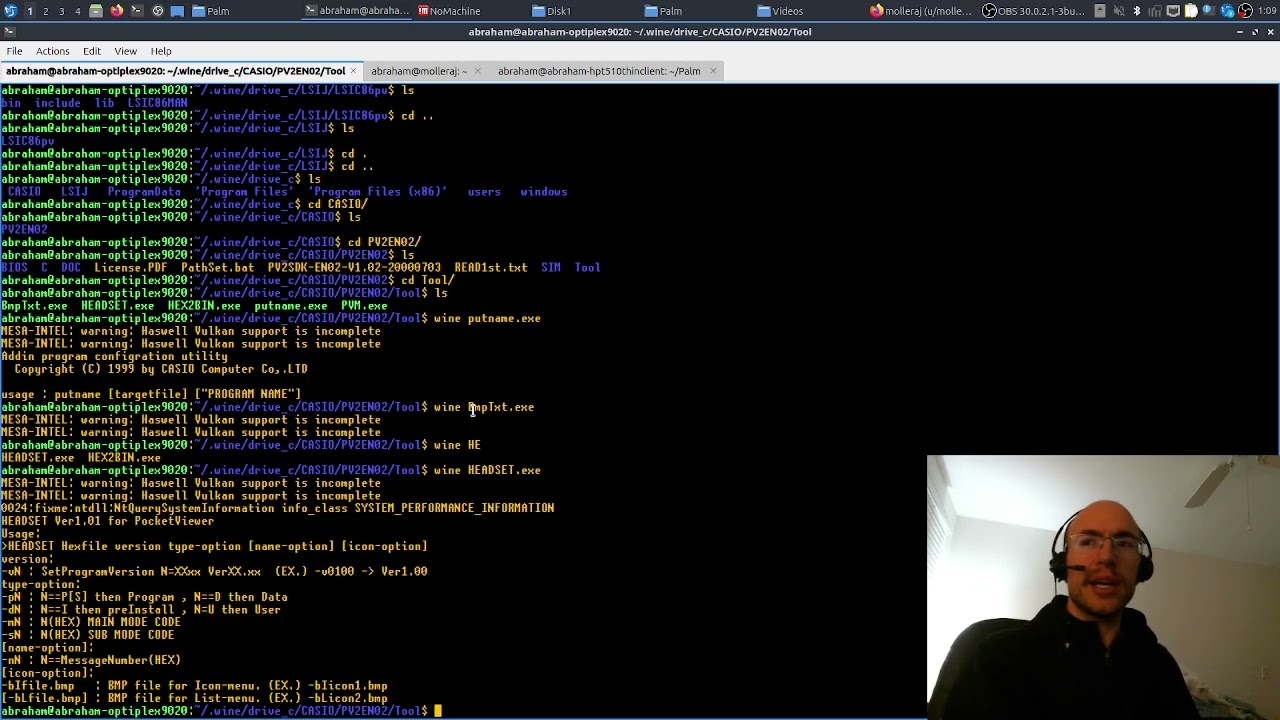Click 'wine putname.exe' command text

tap(487, 318)
